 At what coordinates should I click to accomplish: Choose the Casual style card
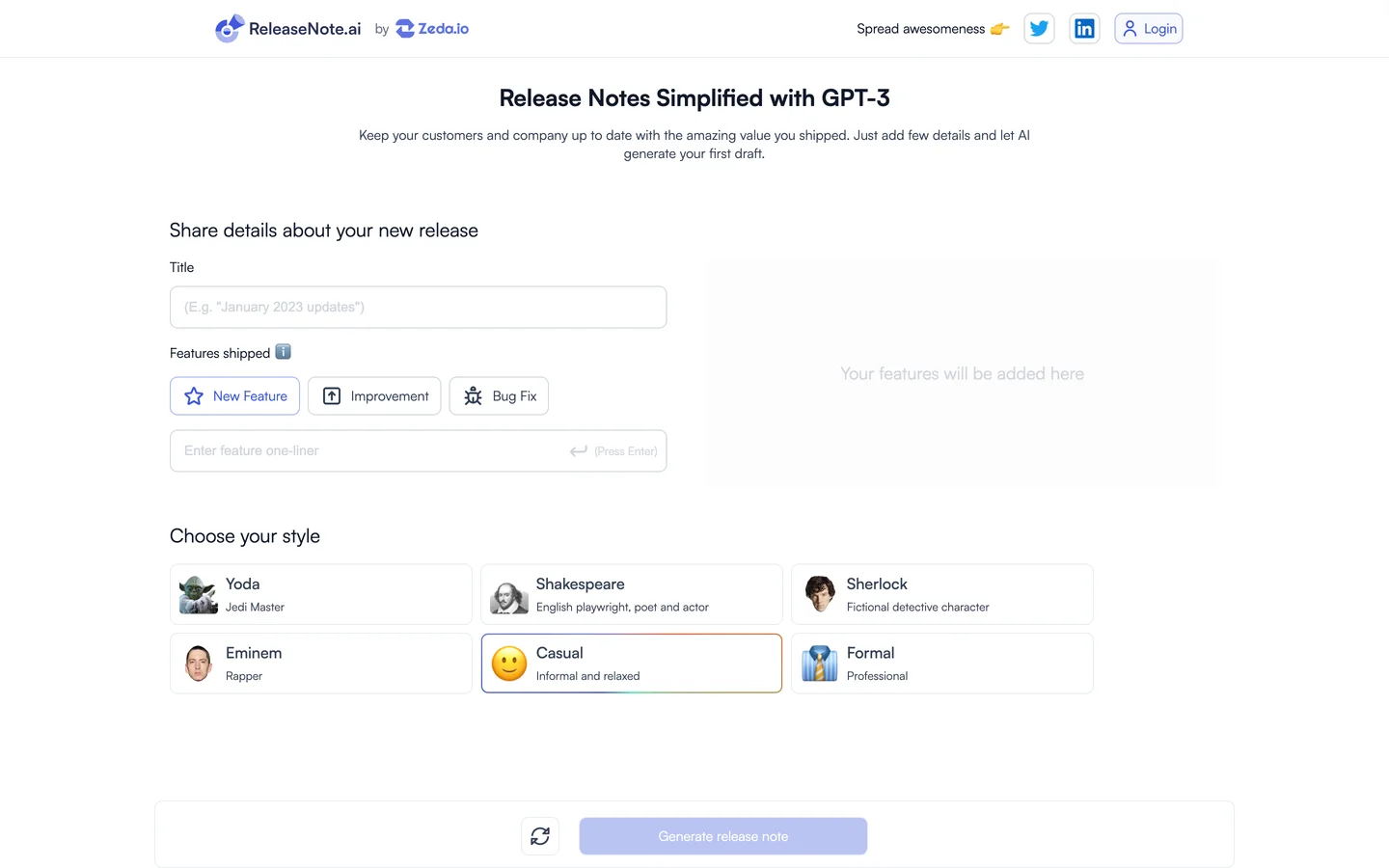pos(631,664)
